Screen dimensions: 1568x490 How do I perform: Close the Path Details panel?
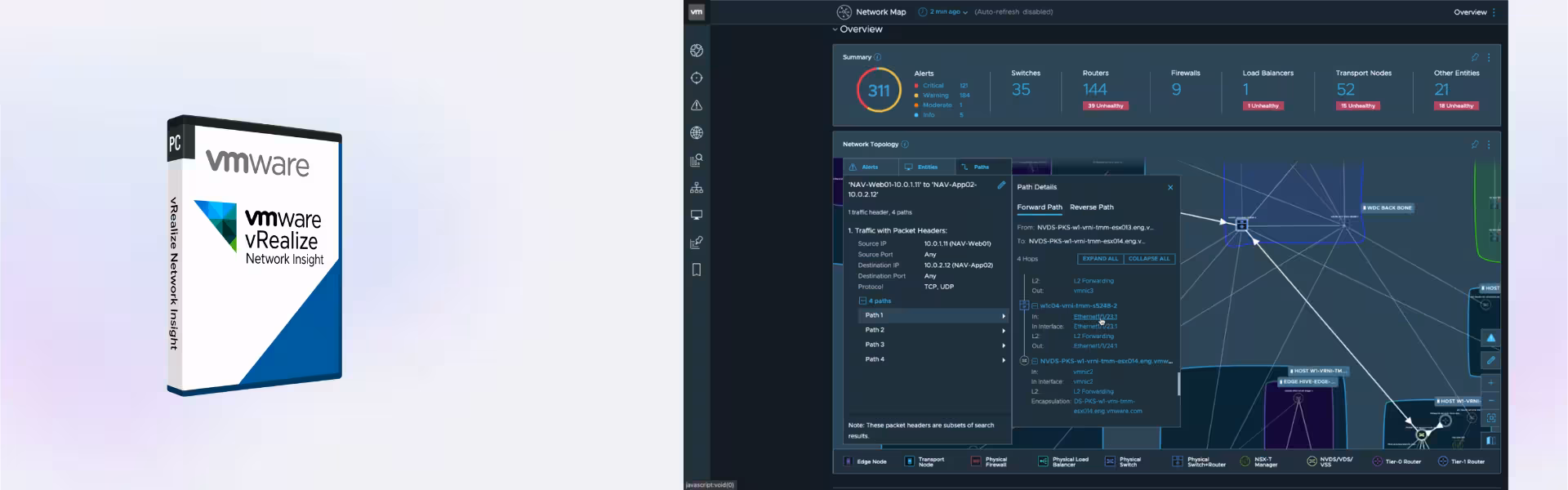pyautogui.click(x=1170, y=187)
